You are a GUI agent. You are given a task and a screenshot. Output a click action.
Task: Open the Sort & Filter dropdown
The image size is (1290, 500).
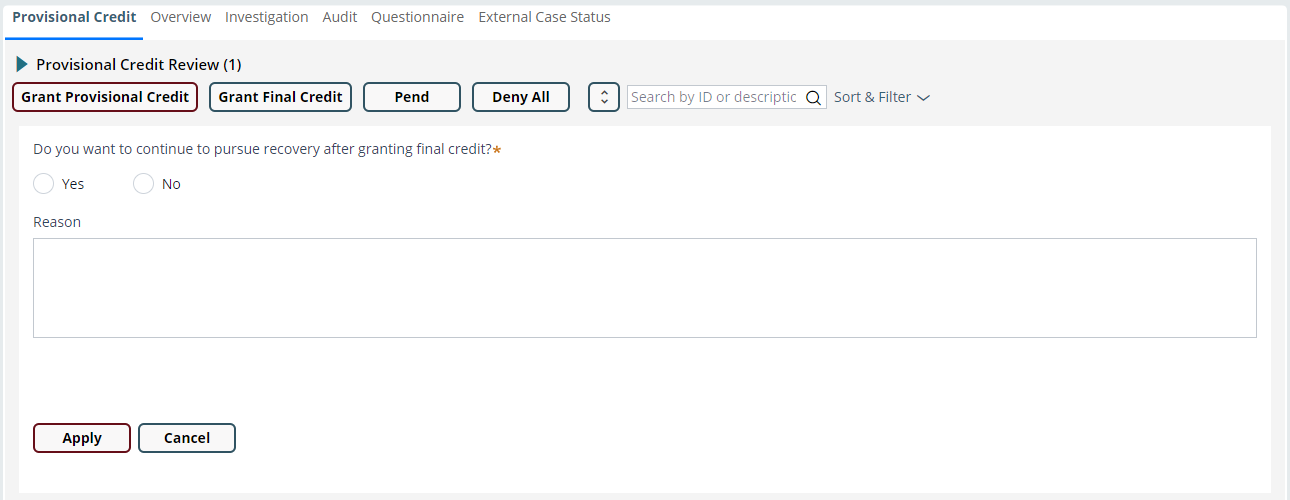pyautogui.click(x=881, y=97)
